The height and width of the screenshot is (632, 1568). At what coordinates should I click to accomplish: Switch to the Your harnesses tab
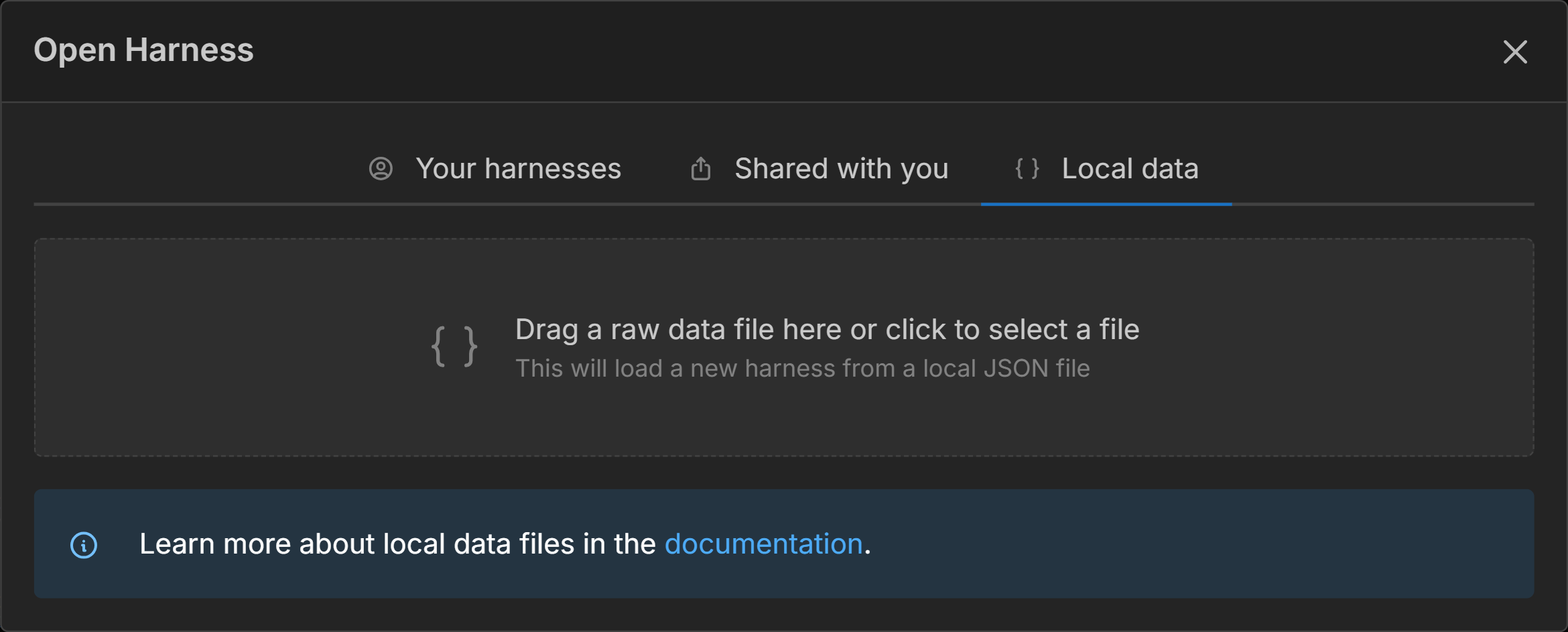point(517,169)
